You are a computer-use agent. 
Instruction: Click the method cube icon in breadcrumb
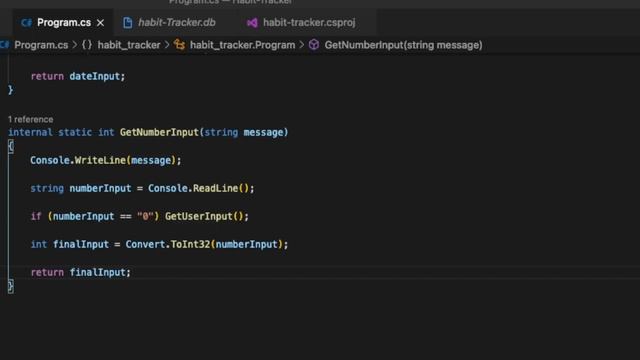[x=313, y=44]
